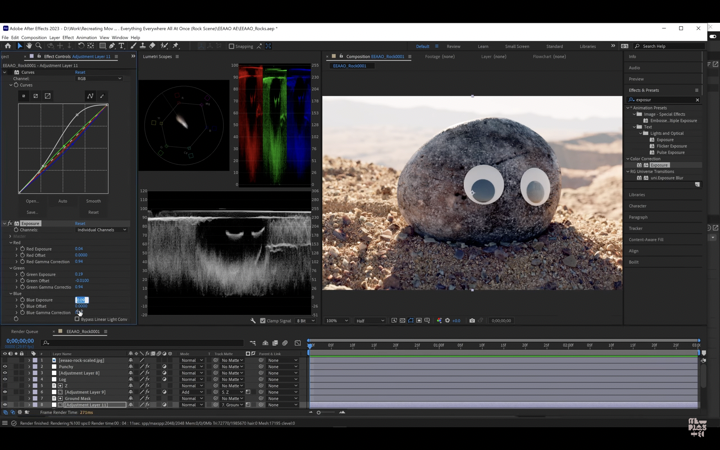720x450 pixels.
Task: Open the Effect menu
Action: [x=68, y=38]
